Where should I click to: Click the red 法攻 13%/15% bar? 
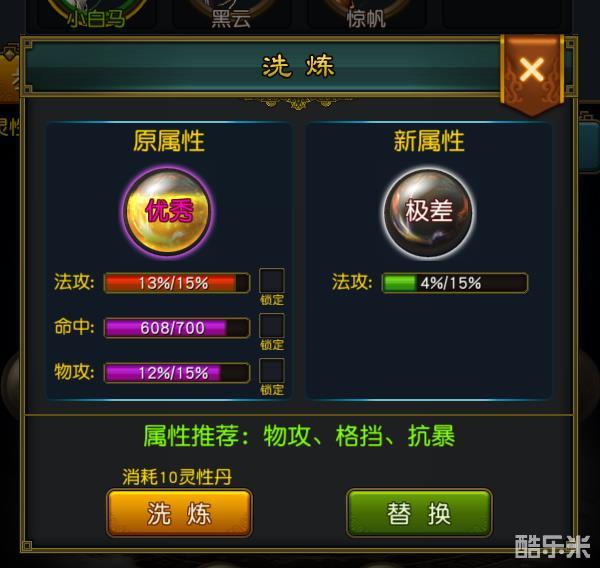click(x=177, y=283)
